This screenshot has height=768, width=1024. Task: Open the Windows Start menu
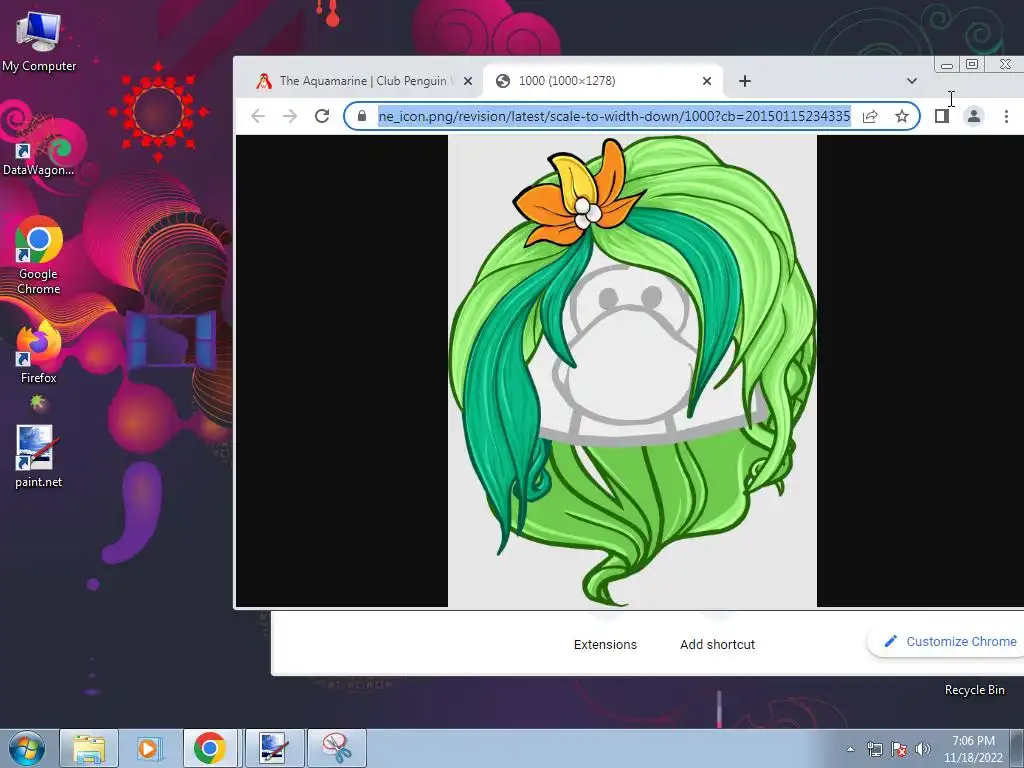coord(26,748)
